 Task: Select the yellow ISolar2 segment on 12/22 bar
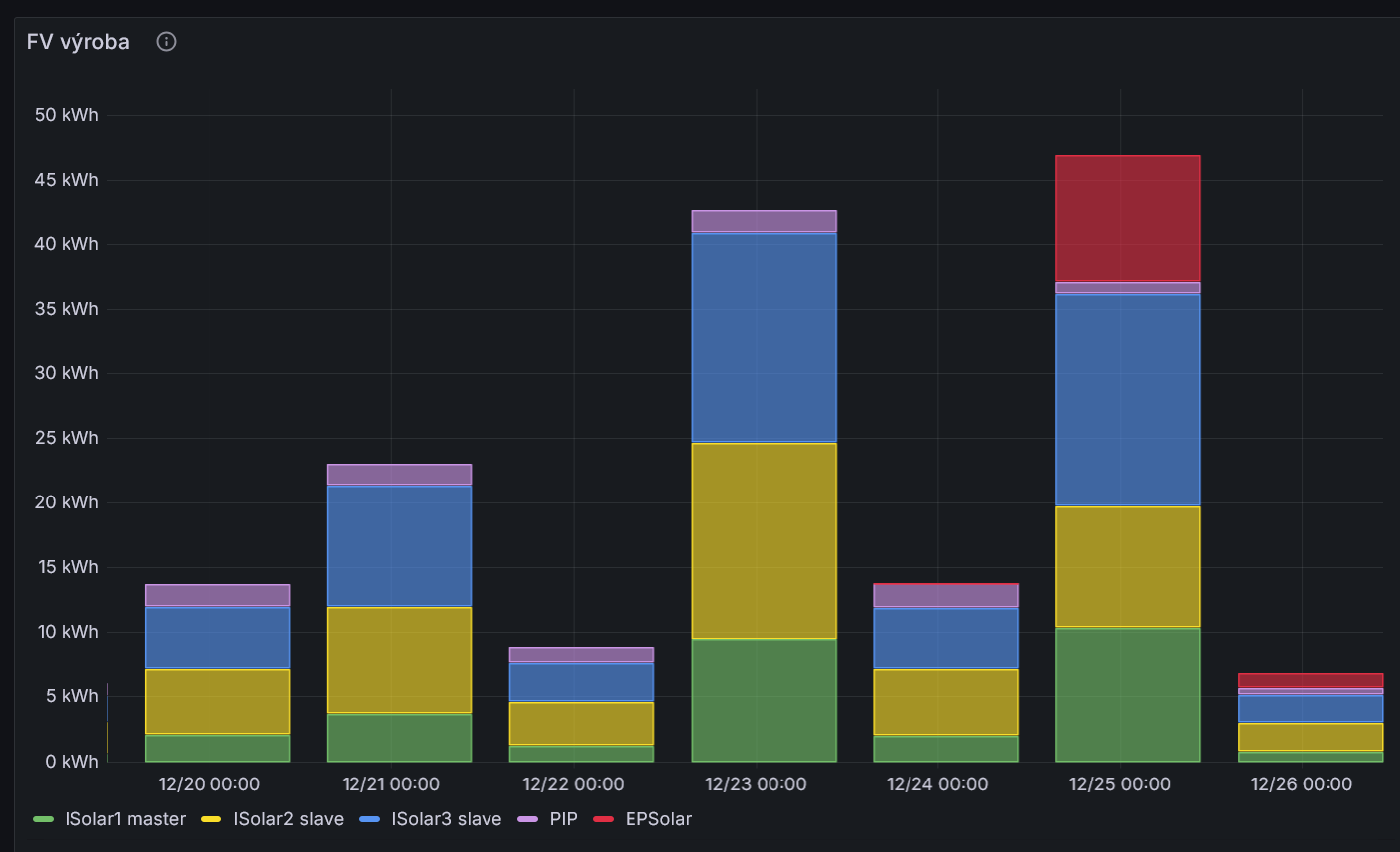tap(582, 724)
